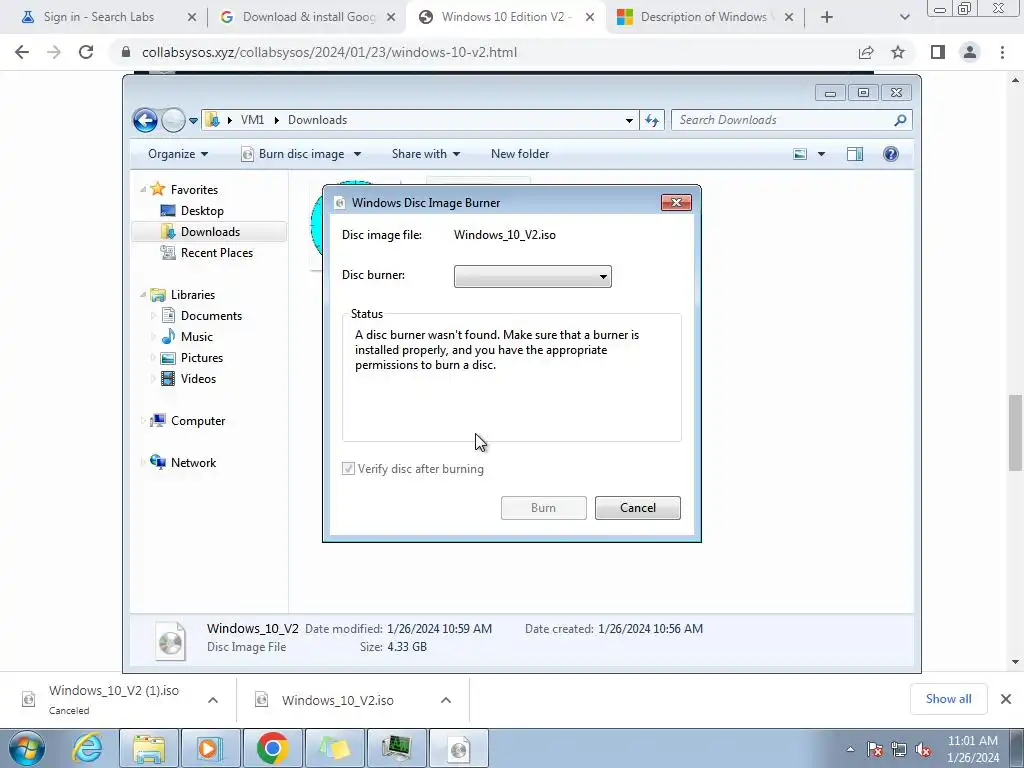Click Show all downloads
This screenshot has height=768, width=1024.
click(x=948, y=699)
